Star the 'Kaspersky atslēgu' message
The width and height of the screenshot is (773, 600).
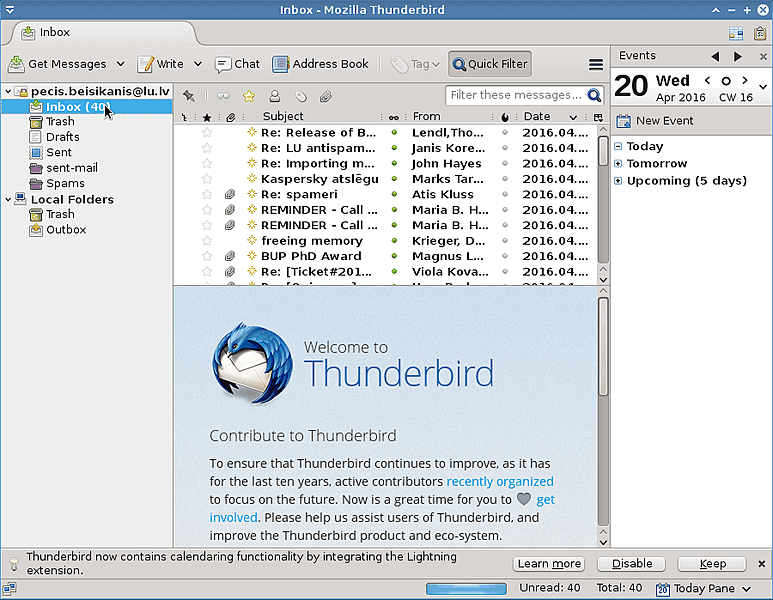[207, 179]
